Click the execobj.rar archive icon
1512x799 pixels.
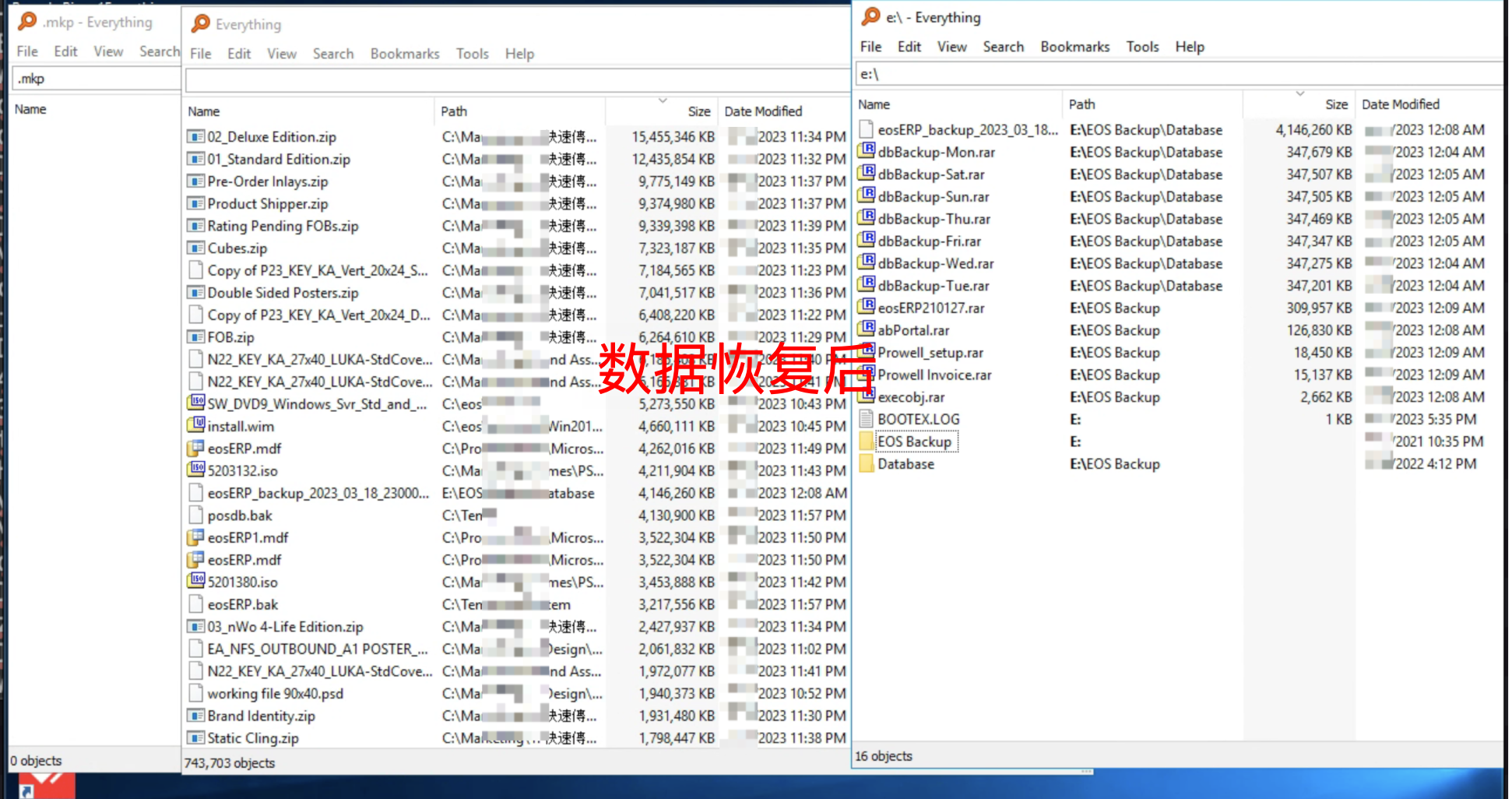click(x=867, y=397)
